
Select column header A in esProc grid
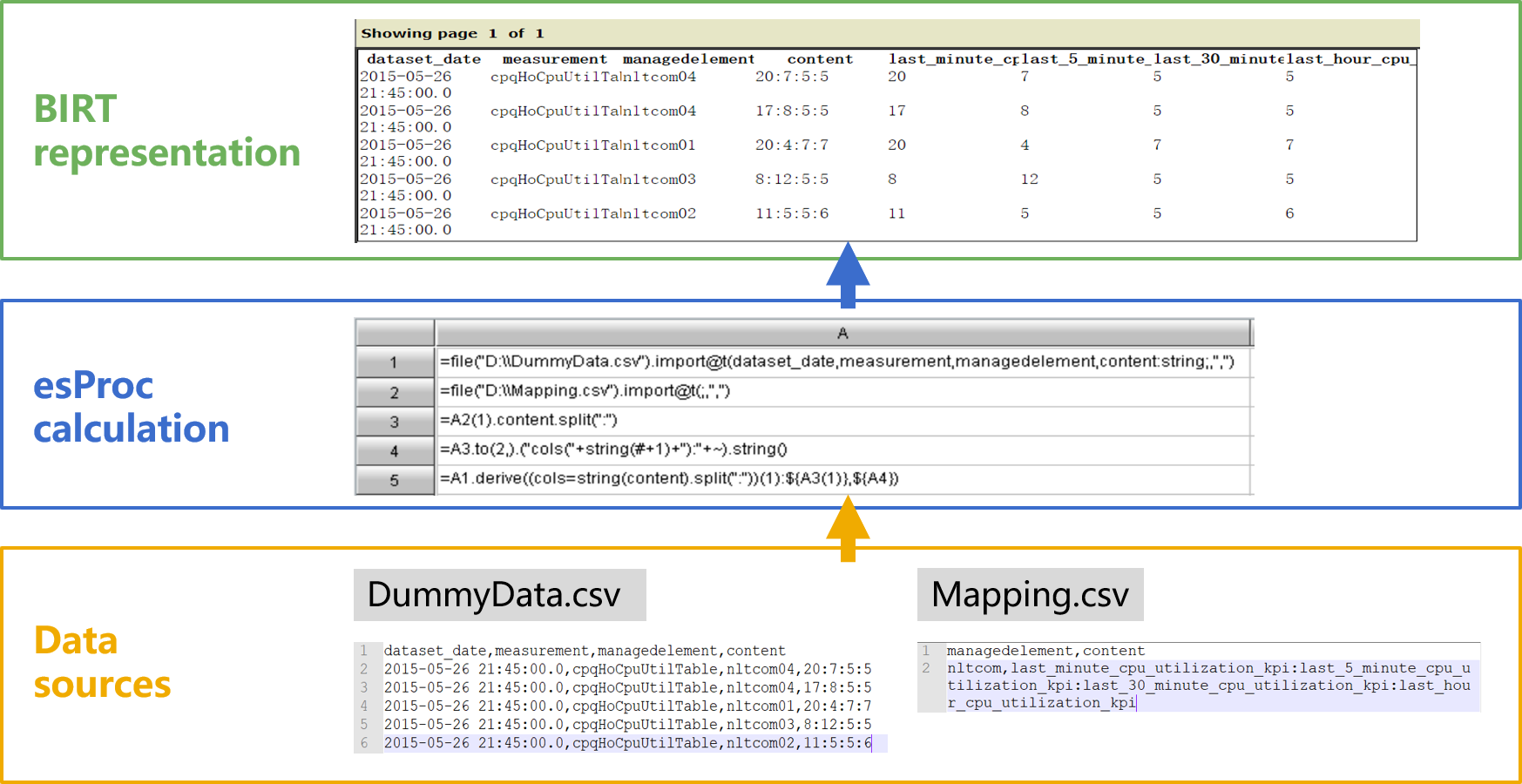pos(842,333)
